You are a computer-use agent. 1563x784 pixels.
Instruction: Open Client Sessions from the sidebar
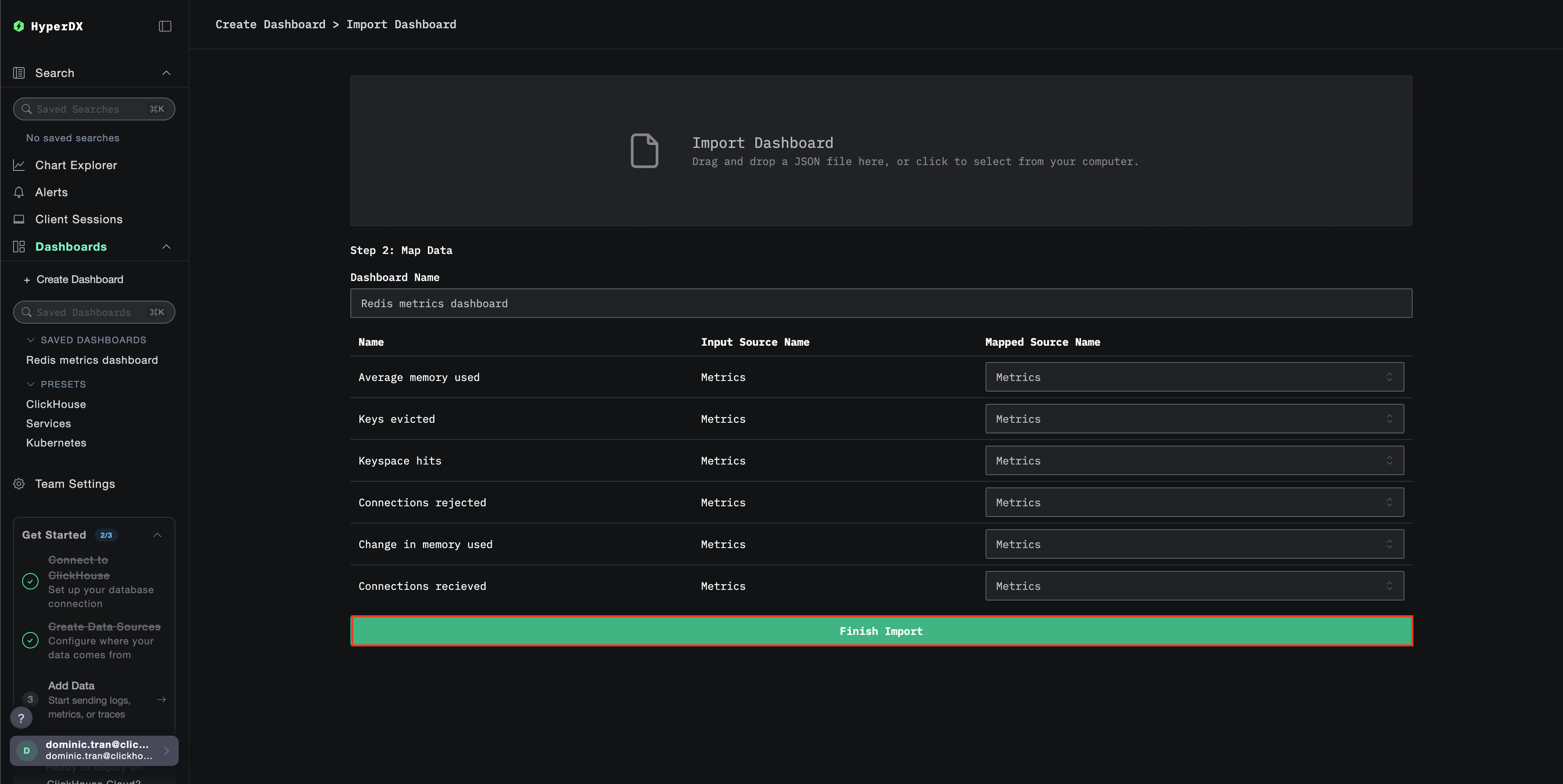click(x=78, y=219)
